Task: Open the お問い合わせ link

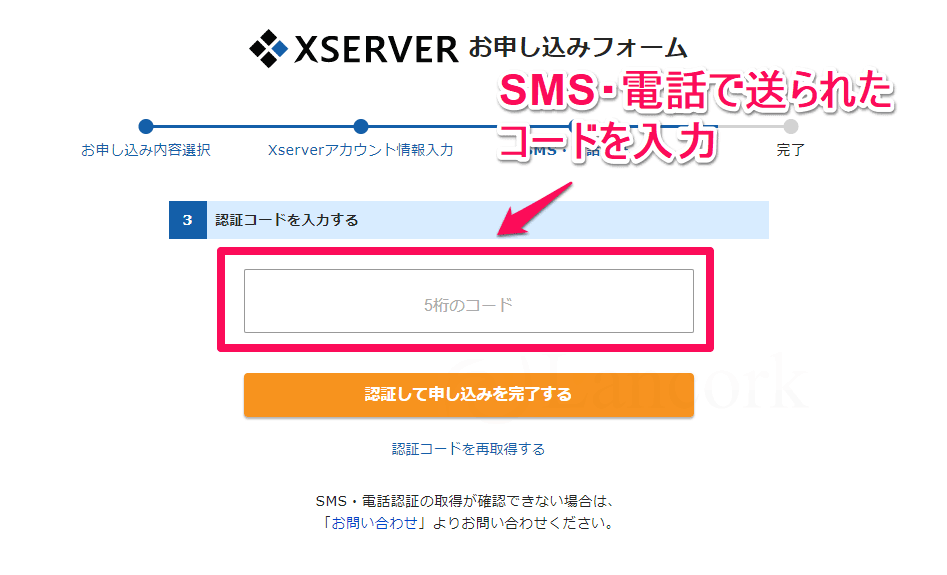Action: coord(374,523)
